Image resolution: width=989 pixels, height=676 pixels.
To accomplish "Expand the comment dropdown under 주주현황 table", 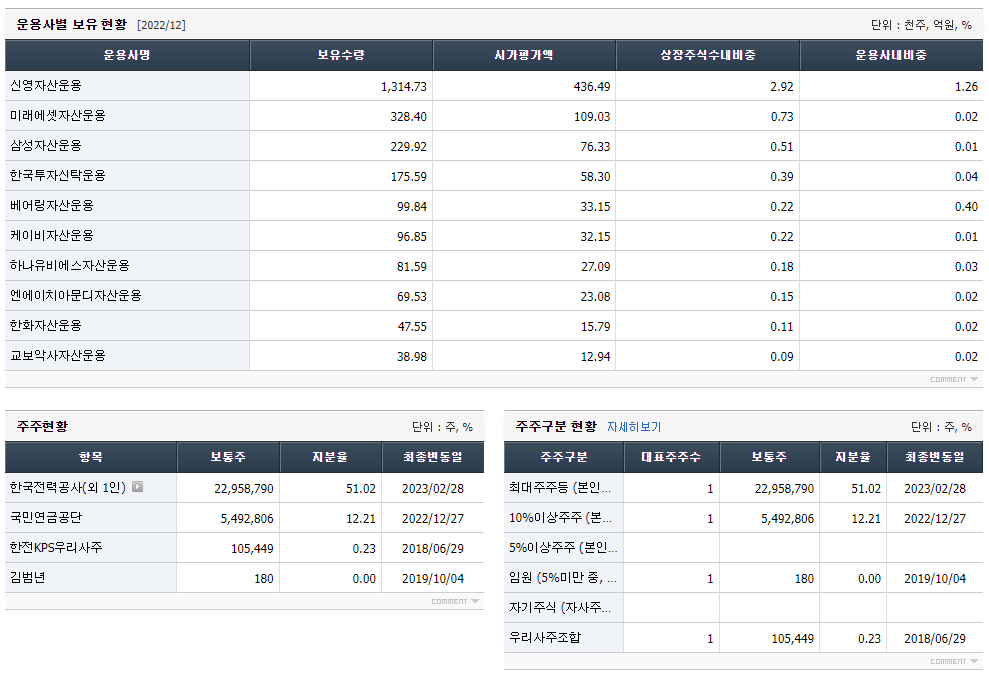I will coord(455,602).
